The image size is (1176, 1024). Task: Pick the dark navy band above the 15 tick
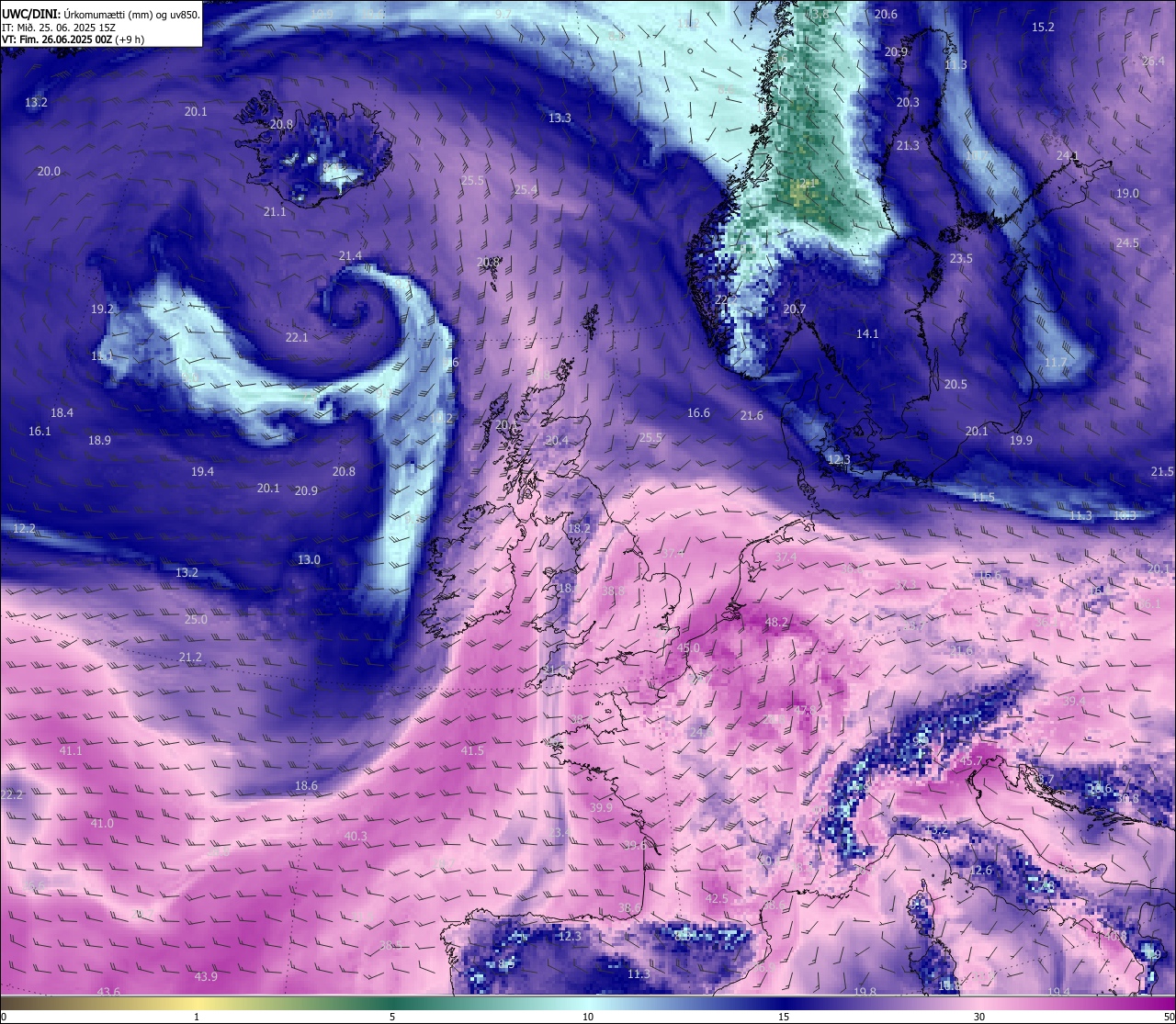coord(784,1003)
